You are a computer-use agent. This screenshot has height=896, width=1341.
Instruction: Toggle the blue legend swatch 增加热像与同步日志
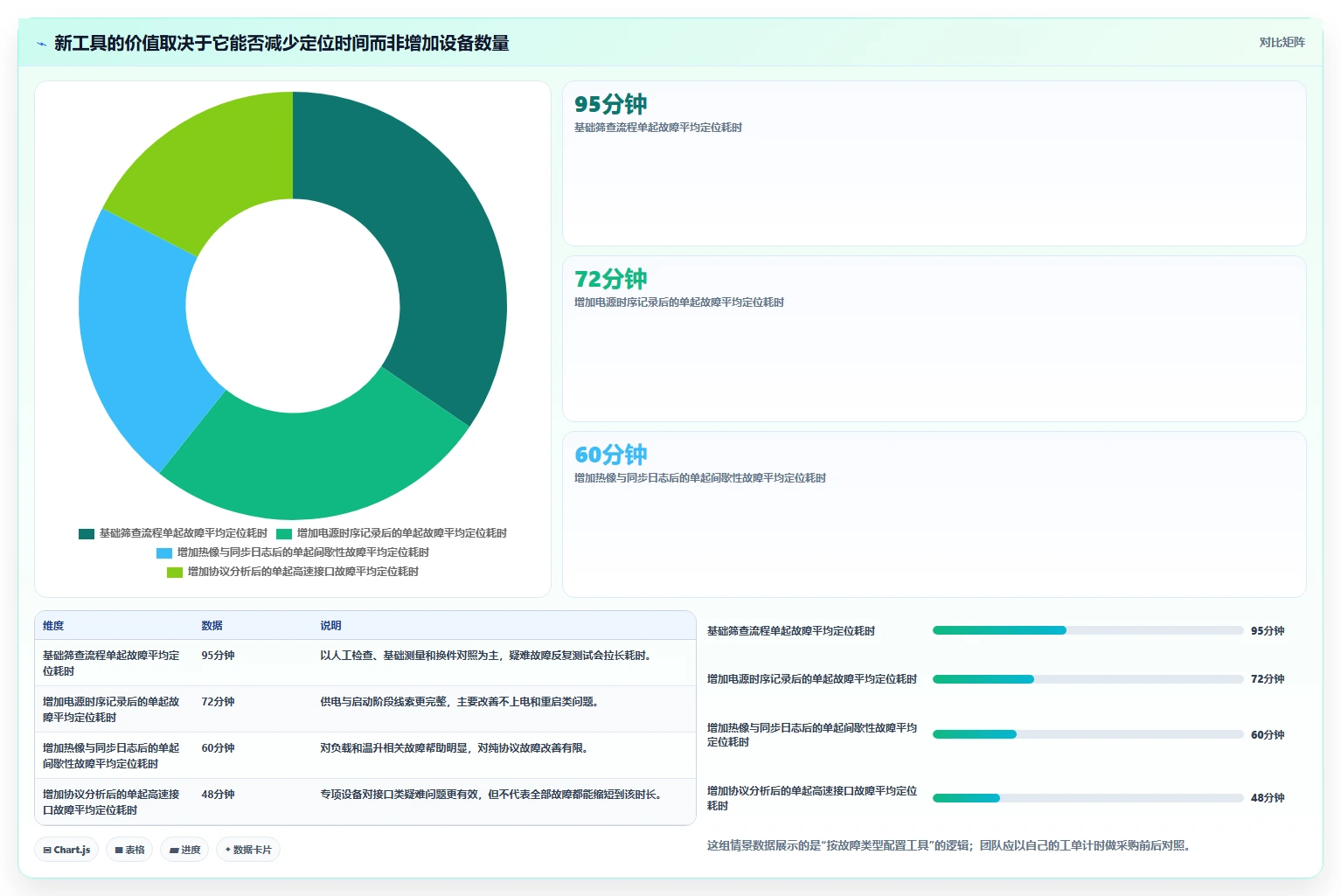tap(164, 552)
